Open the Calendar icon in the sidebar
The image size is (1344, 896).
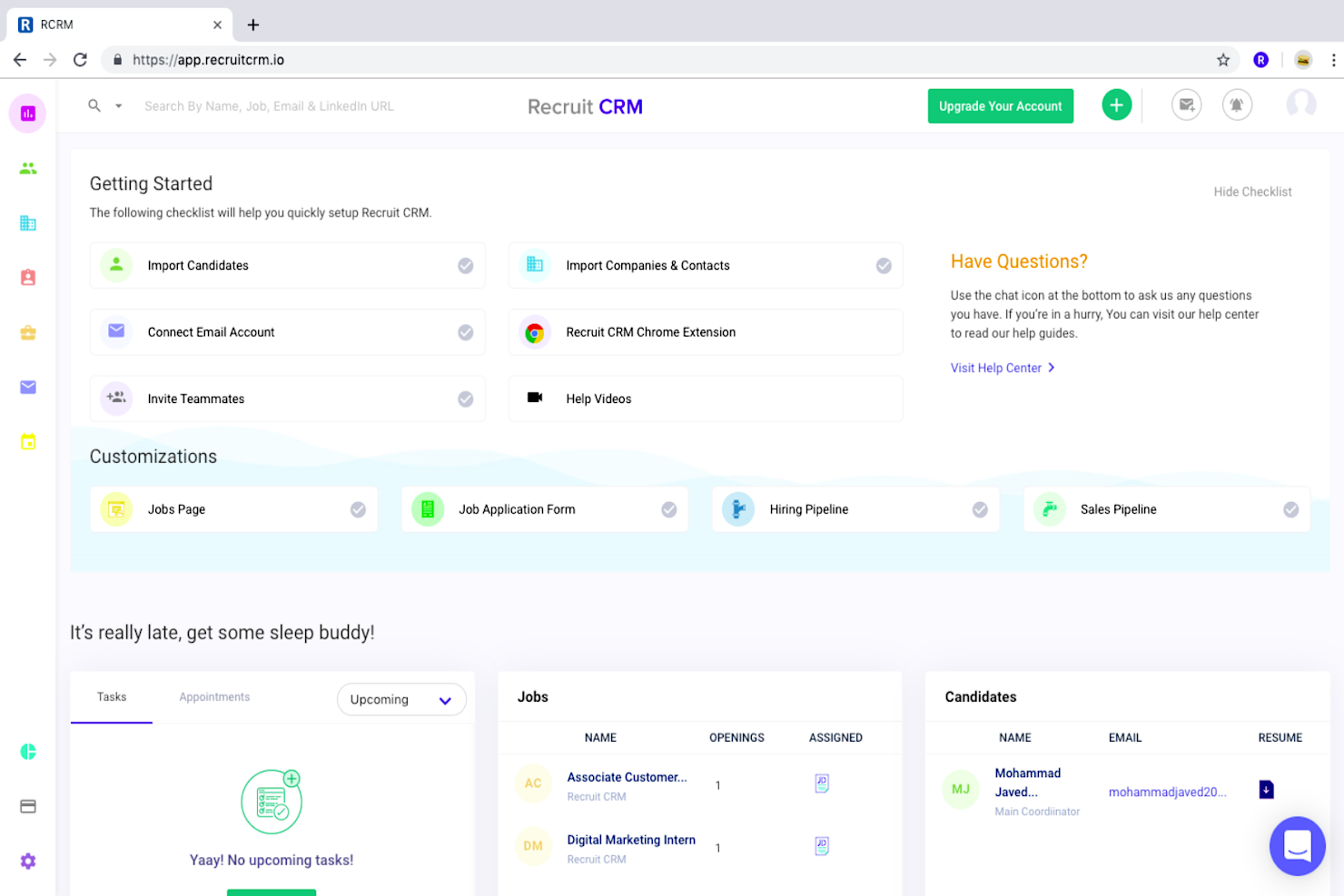(x=28, y=442)
